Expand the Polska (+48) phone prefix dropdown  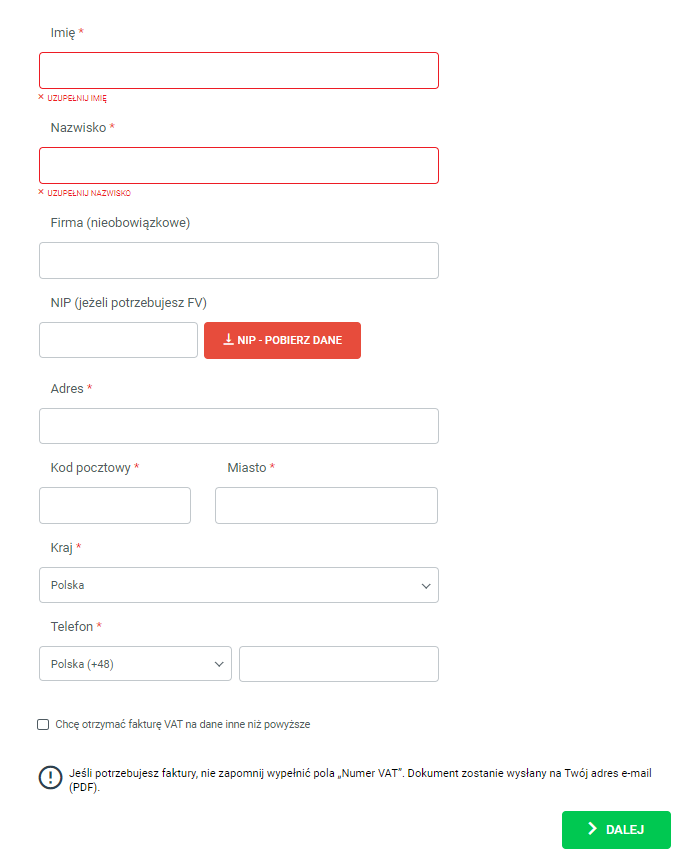pyautogui.click(x=135, y=664)
